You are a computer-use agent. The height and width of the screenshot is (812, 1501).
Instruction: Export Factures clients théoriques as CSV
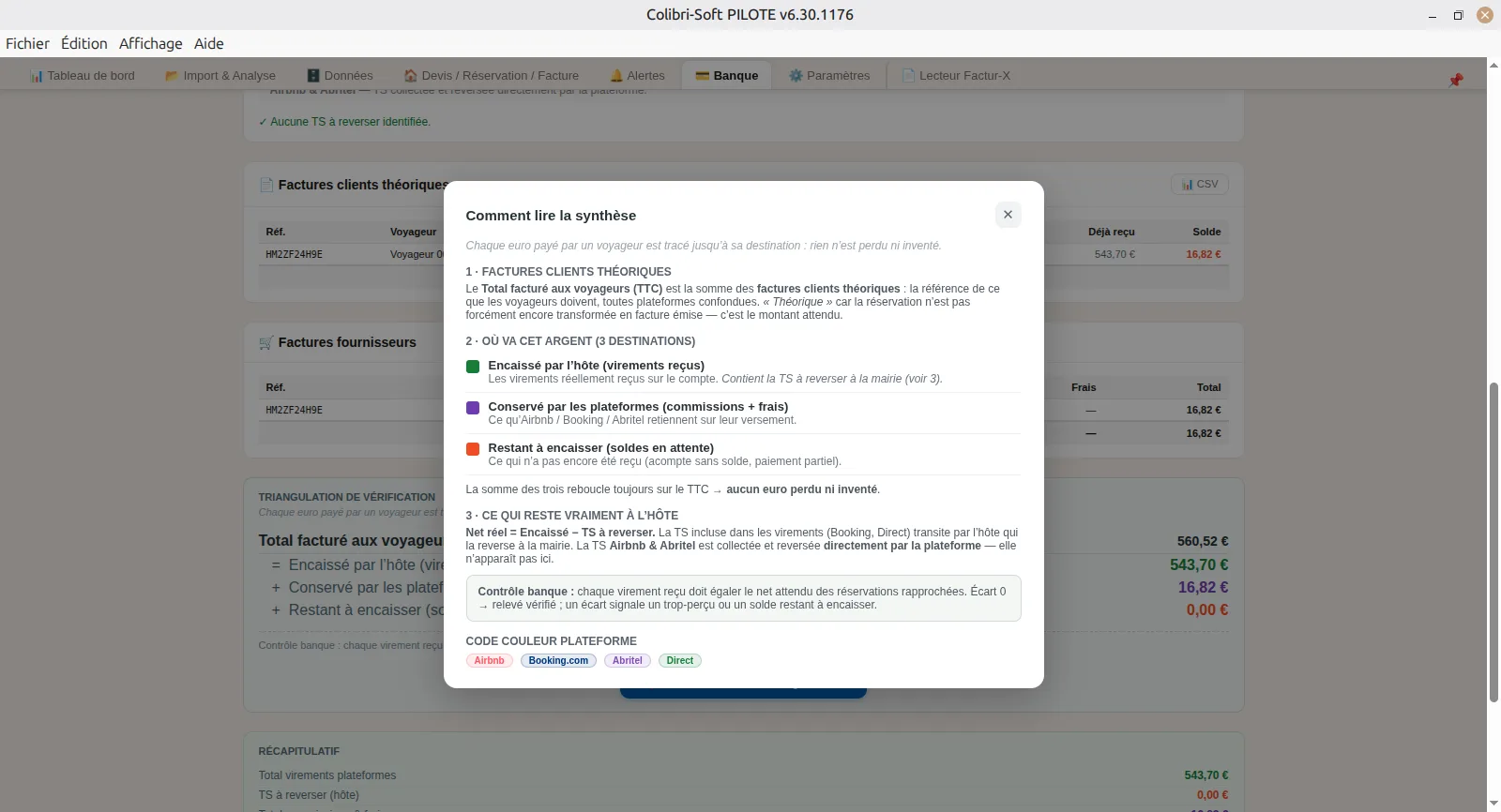(x=1200, y=184)
